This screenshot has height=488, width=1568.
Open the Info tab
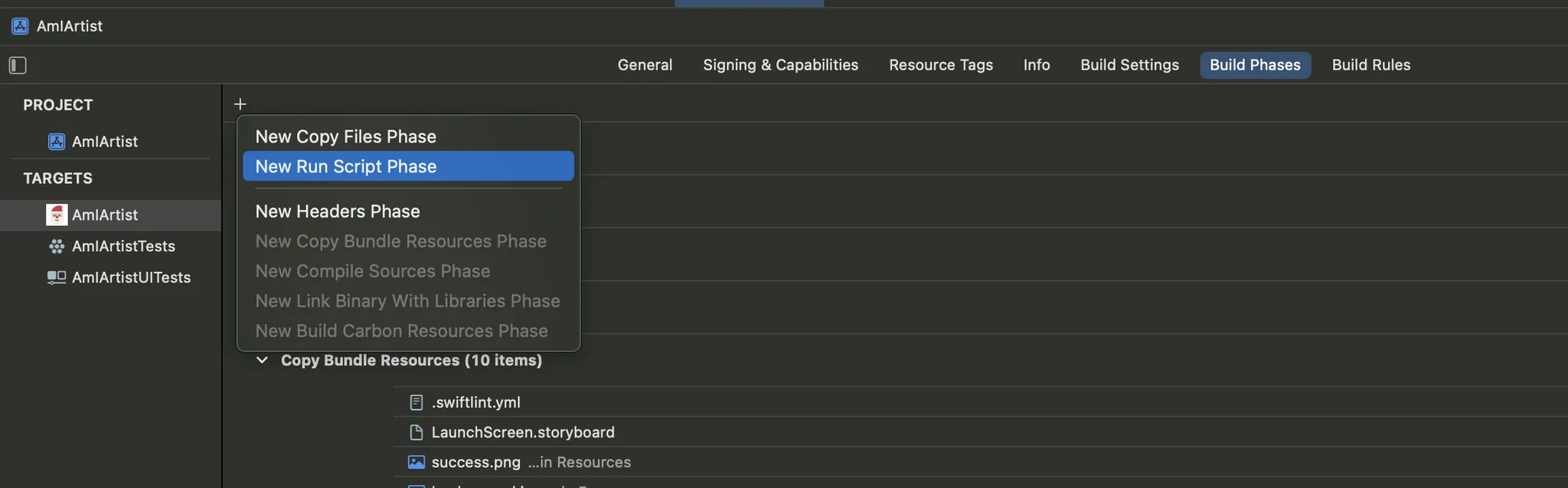1036,65
